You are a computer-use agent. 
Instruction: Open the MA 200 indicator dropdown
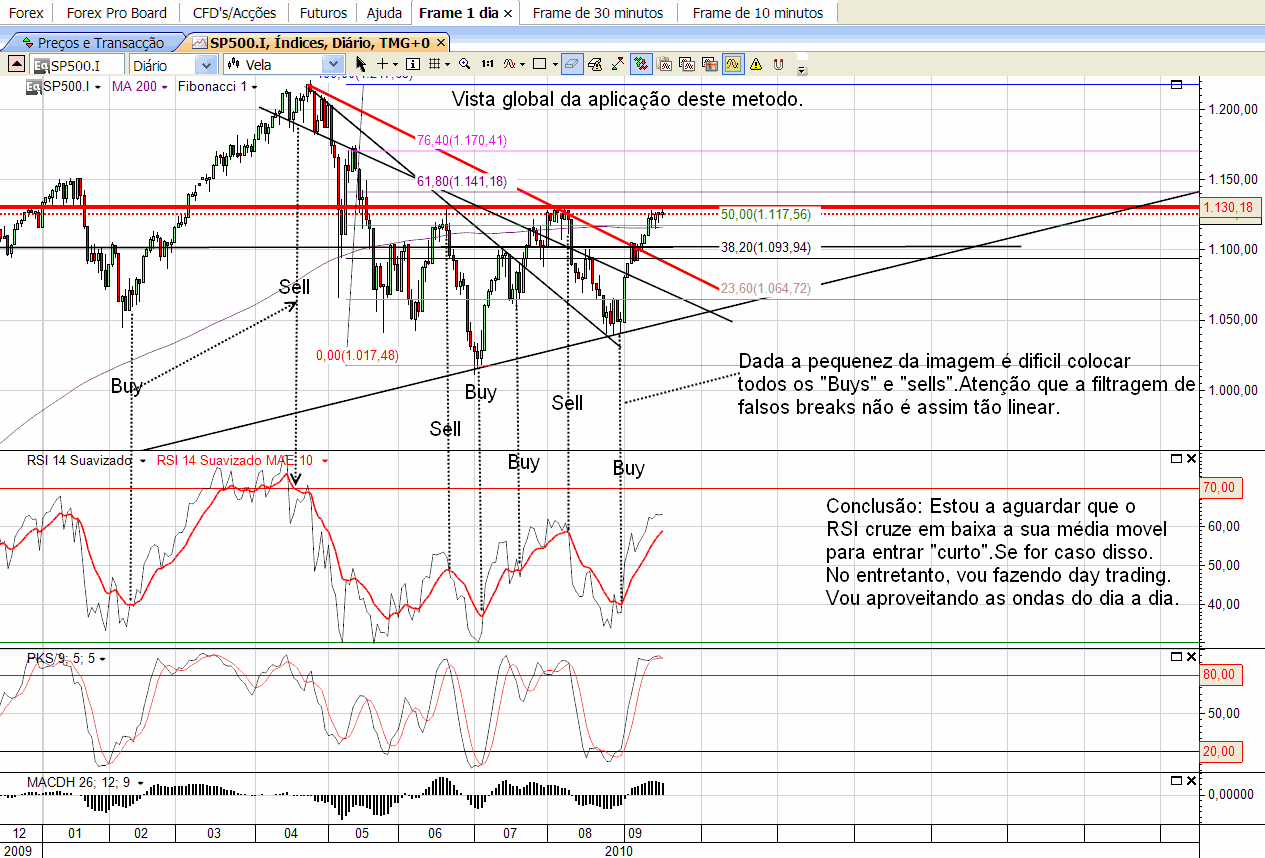(x=166, y=87)
